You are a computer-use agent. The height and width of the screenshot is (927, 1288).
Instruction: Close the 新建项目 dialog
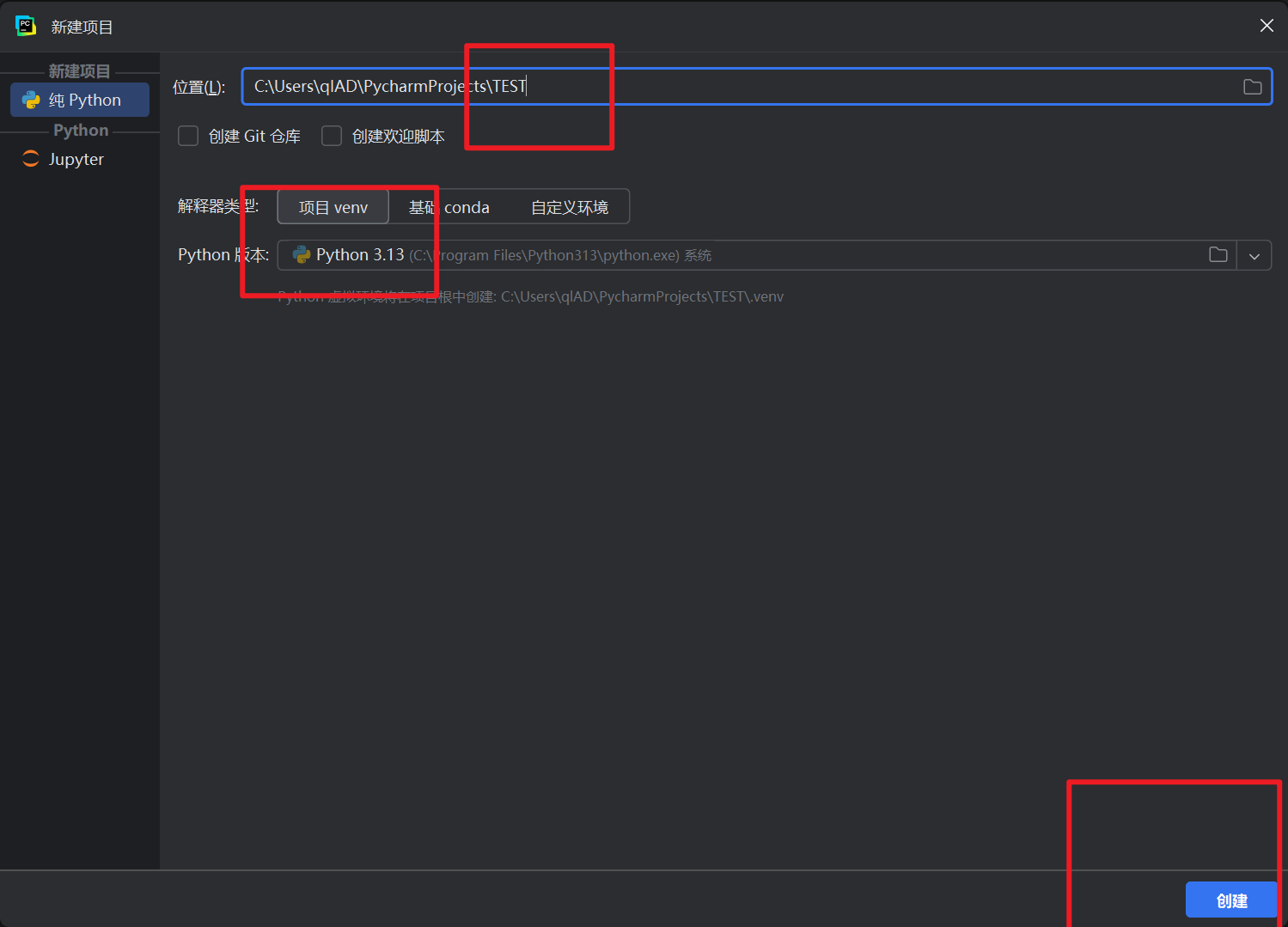point(1267,26)
